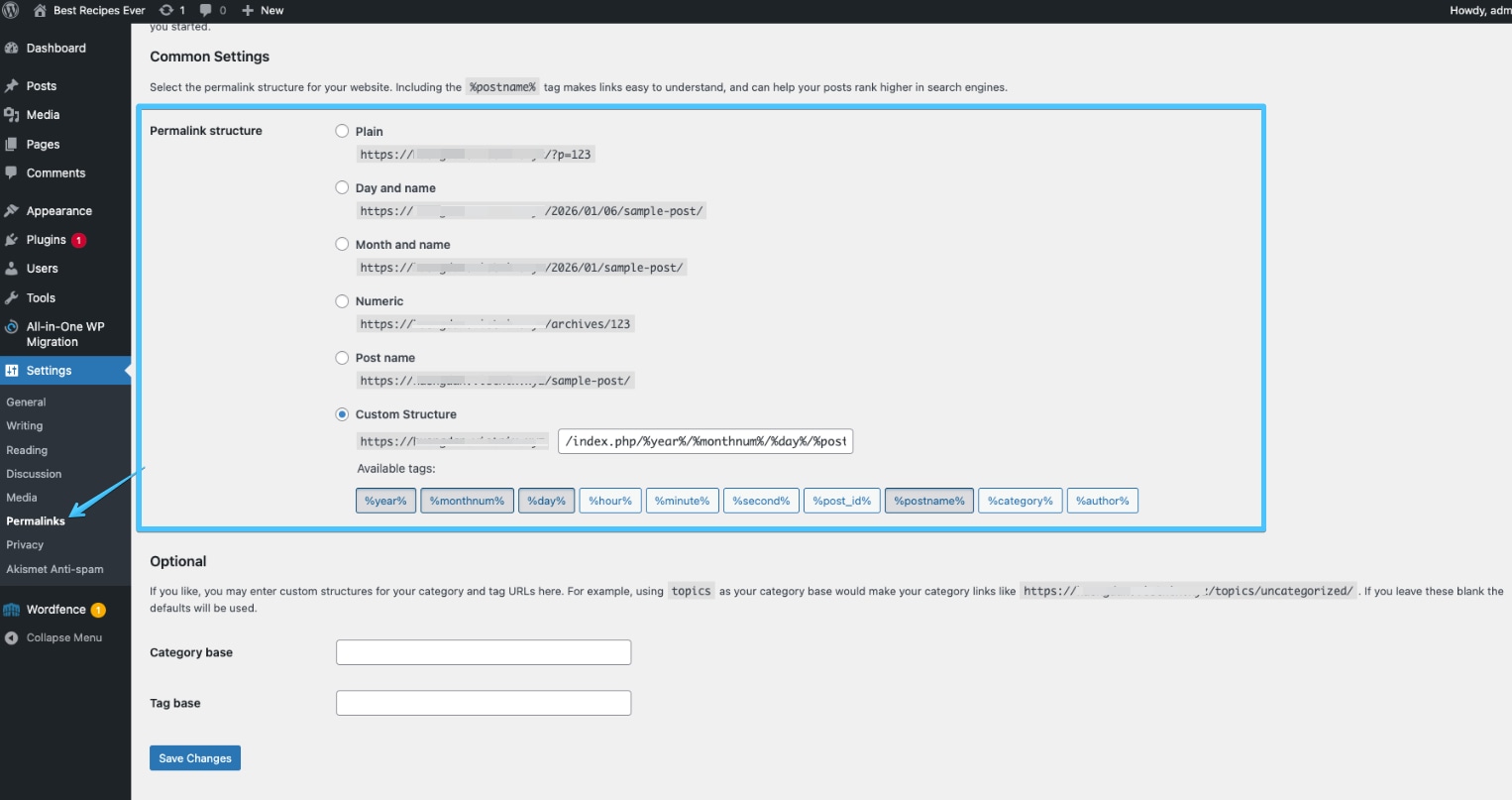Click the Category base text field
1512x800 pixels.
tap(484, 652)
